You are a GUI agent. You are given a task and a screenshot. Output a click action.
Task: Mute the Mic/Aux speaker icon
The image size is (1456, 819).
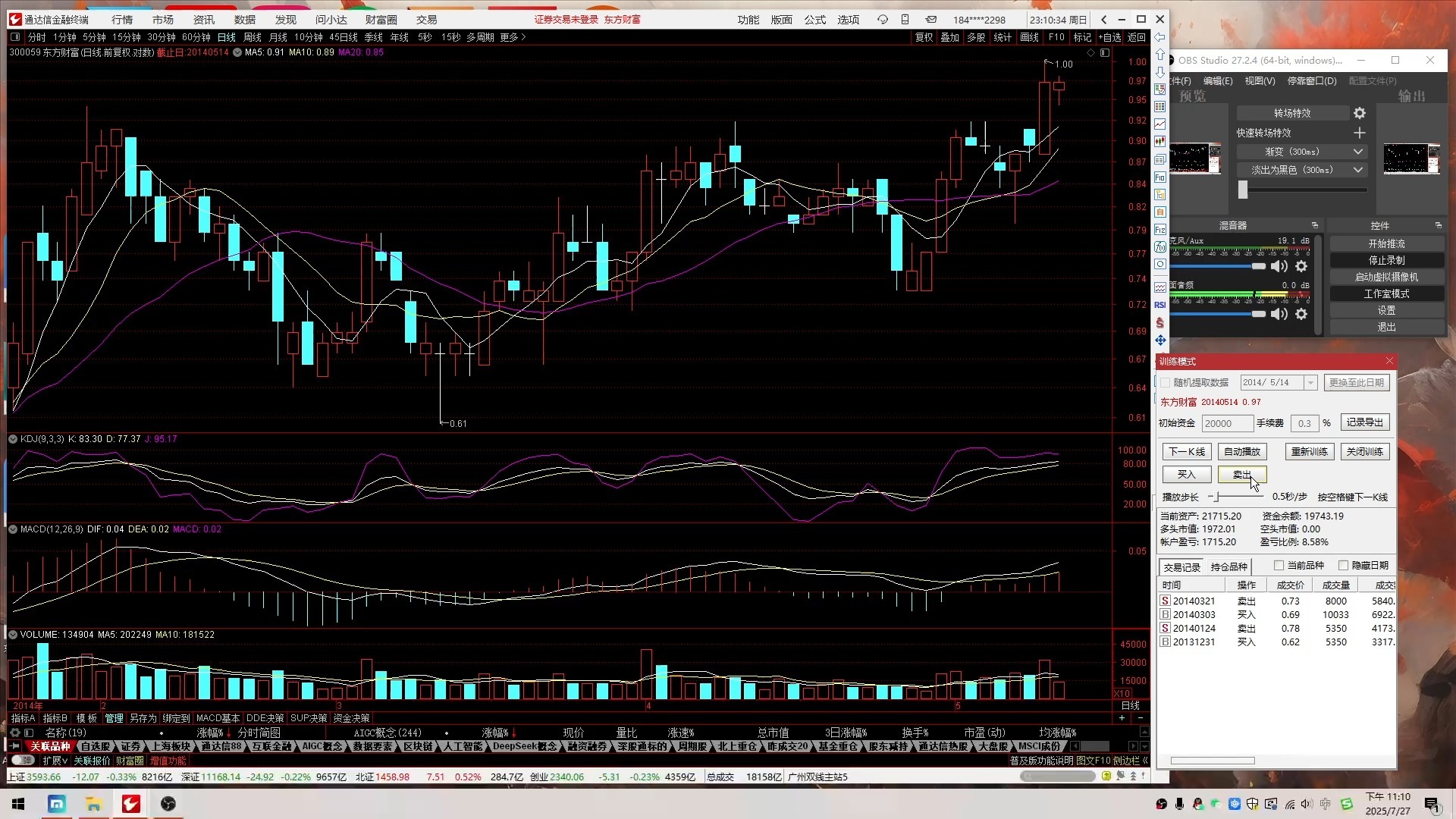pos(1279,266)
